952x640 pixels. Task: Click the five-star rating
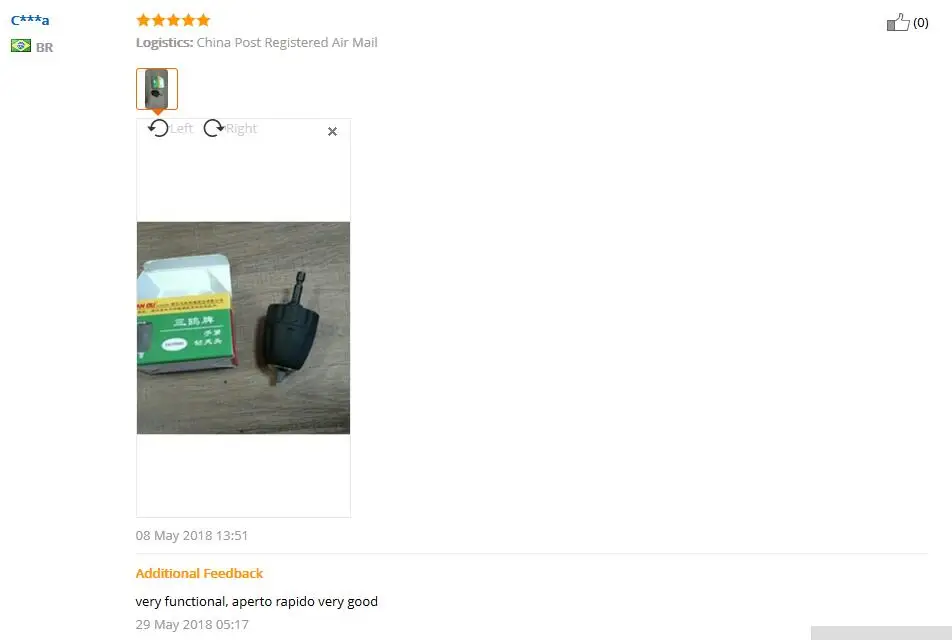pos(173,20)
